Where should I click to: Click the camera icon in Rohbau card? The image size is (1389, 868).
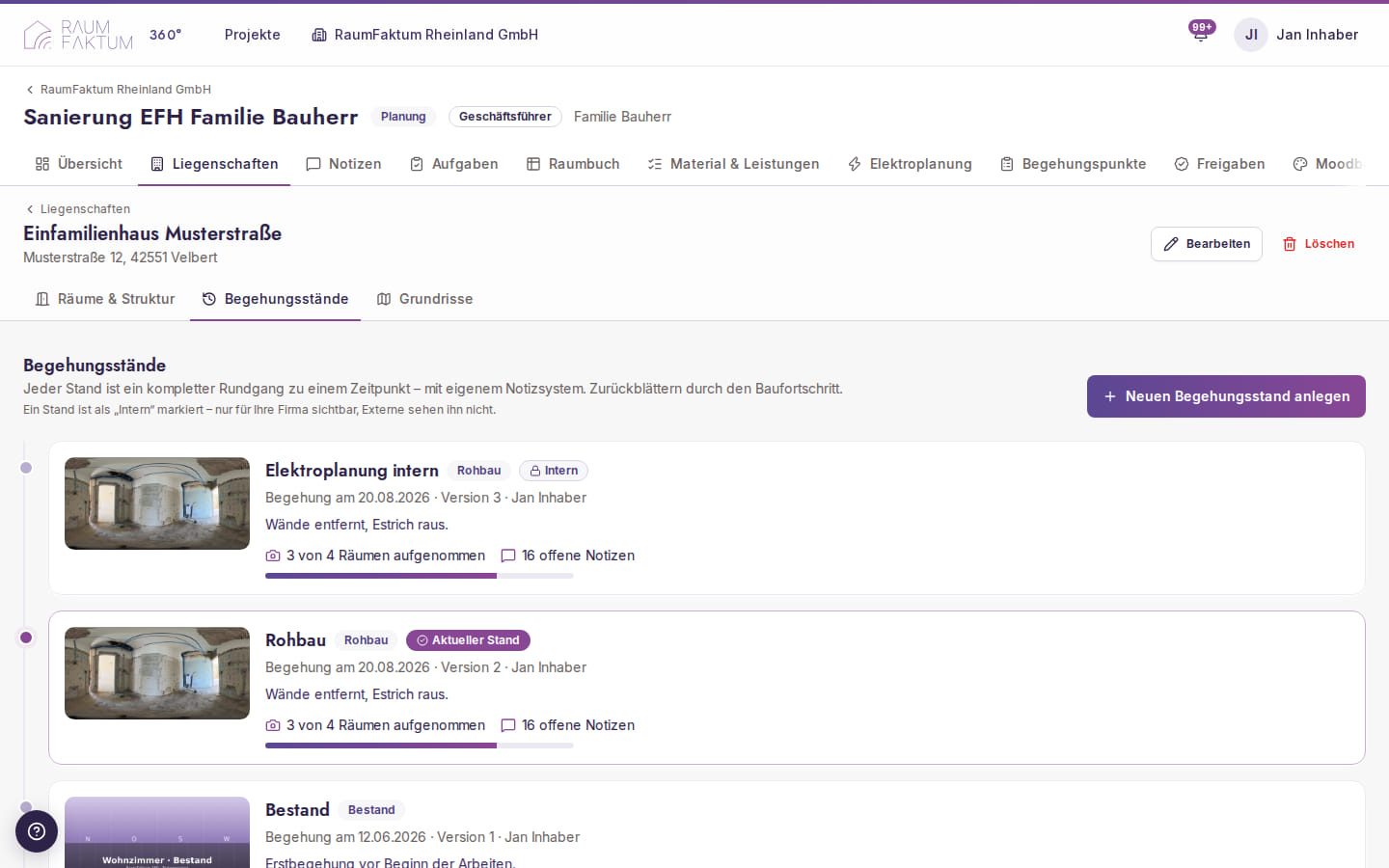tap(273, 725)
